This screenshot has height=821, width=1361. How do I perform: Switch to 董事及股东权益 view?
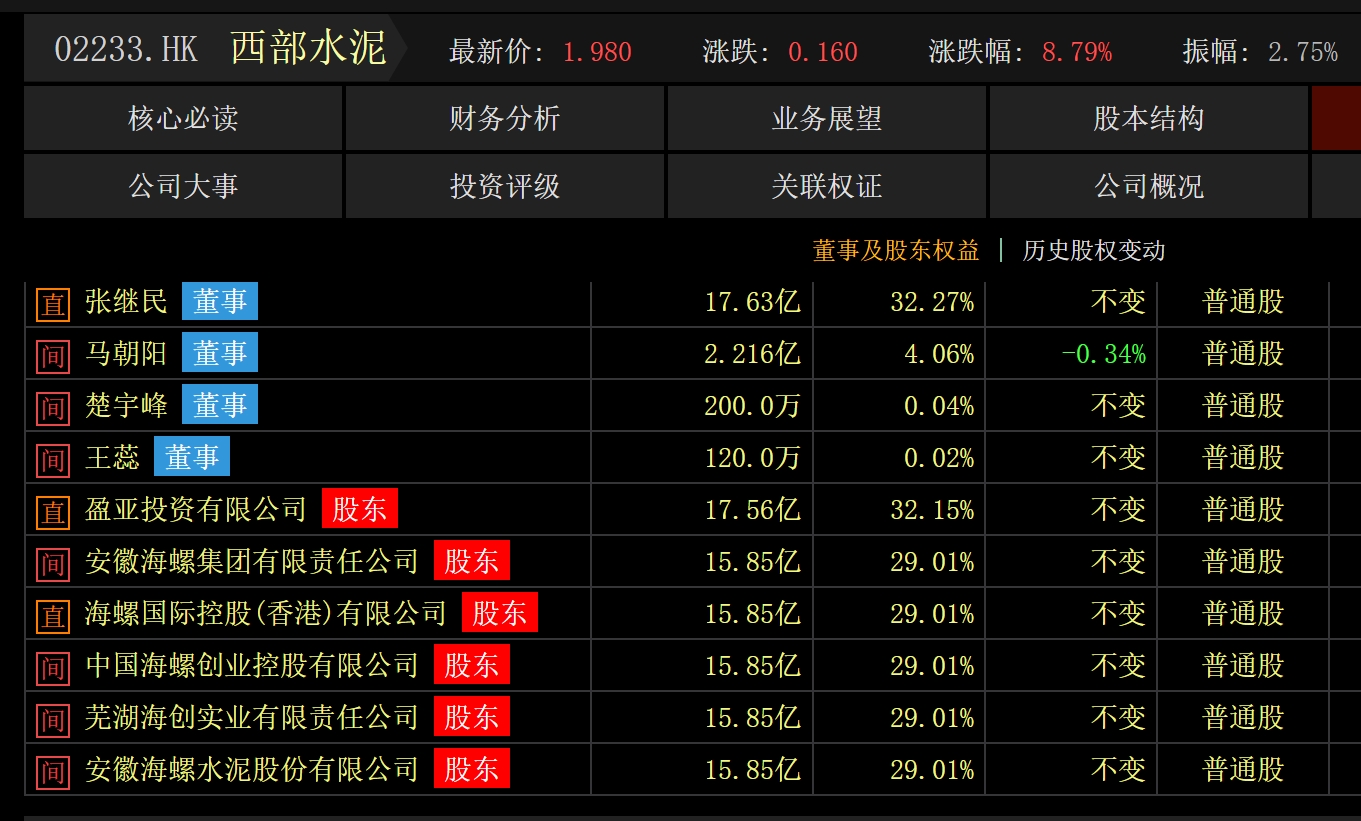point(896,251)
